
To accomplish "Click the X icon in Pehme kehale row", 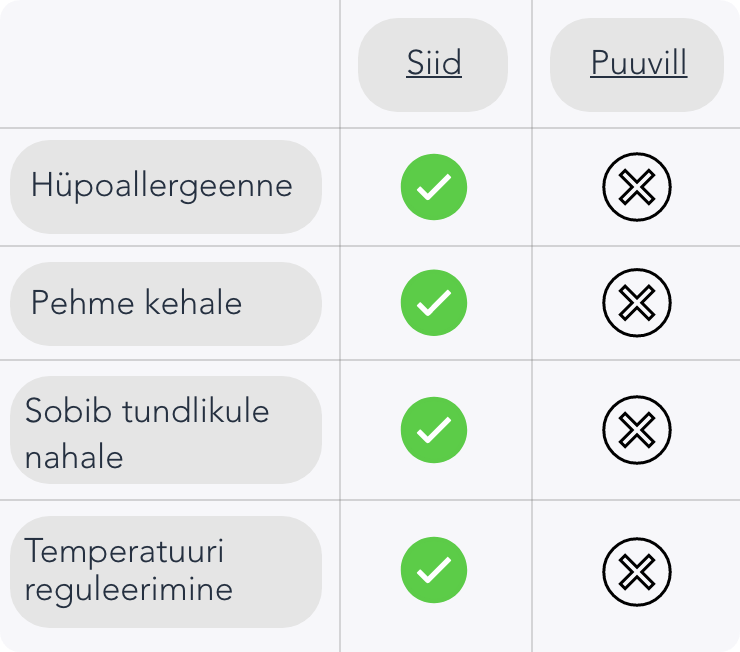I will (x=637, y=303).
